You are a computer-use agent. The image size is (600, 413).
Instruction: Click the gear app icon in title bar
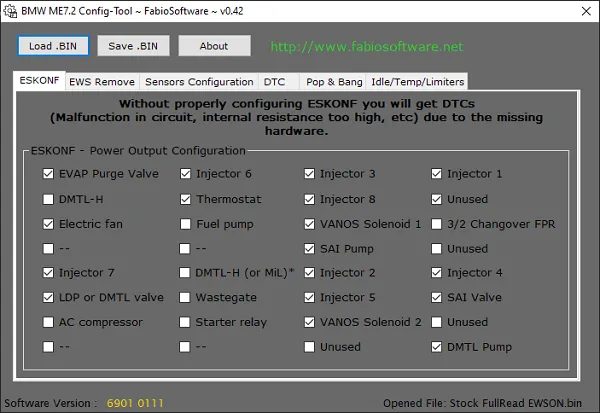click(x=10, y=11)
